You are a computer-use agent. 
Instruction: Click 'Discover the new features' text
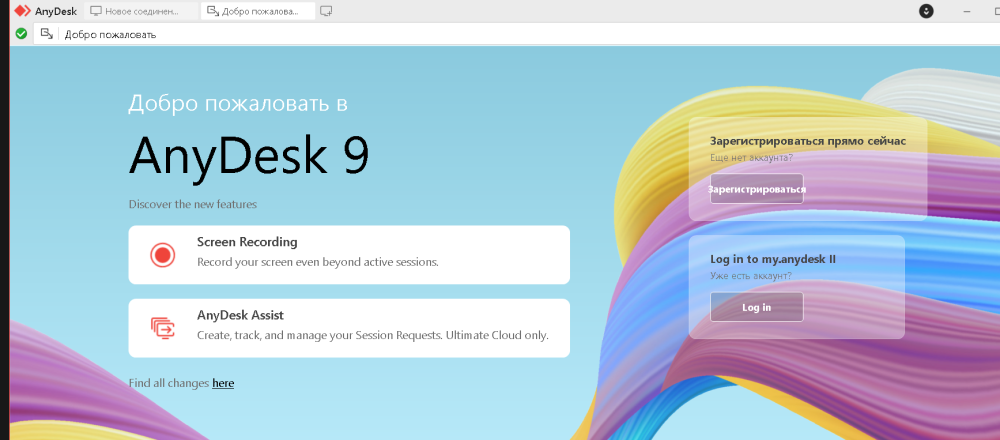(193, 205)
